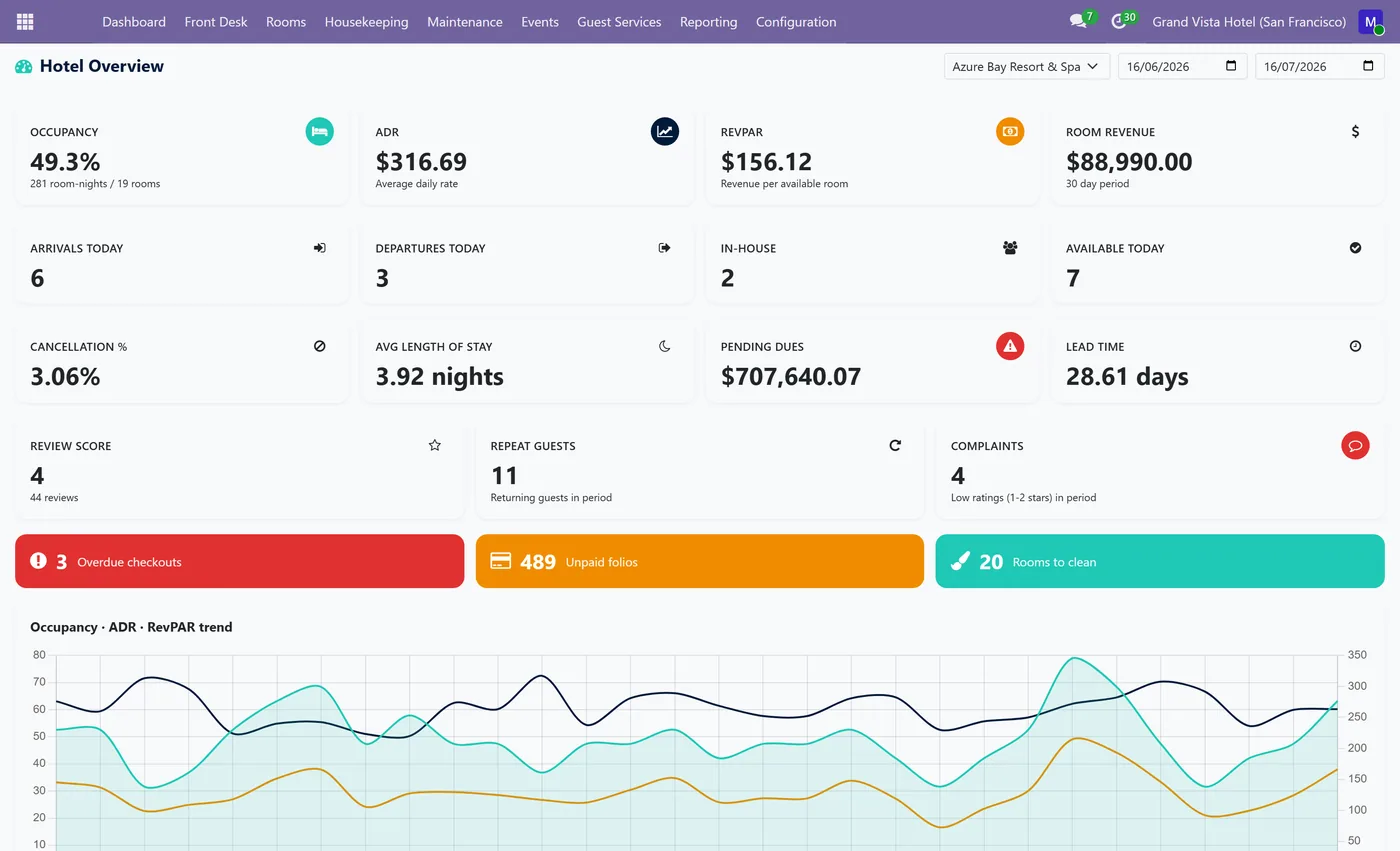Image resolution: width=1400 pixels, height=851 pixels.
Task: Click the '30 day period' text
Action: [x=1097, y=183]
